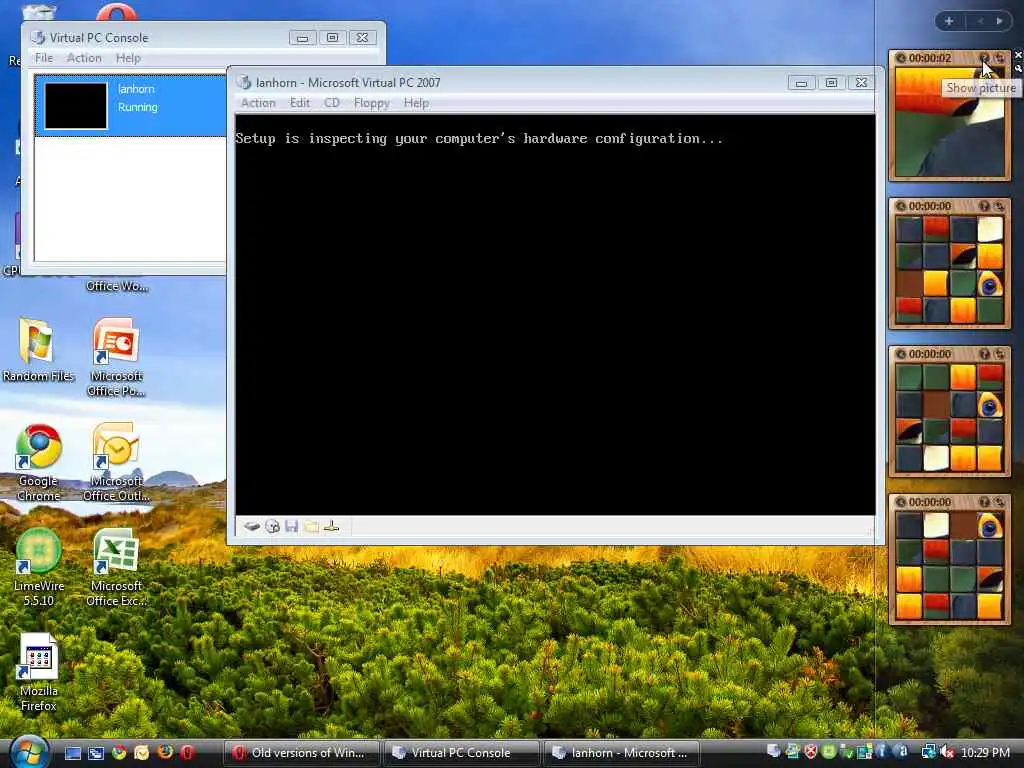Launch Chrome from the quick launch bar

[119, 753]
